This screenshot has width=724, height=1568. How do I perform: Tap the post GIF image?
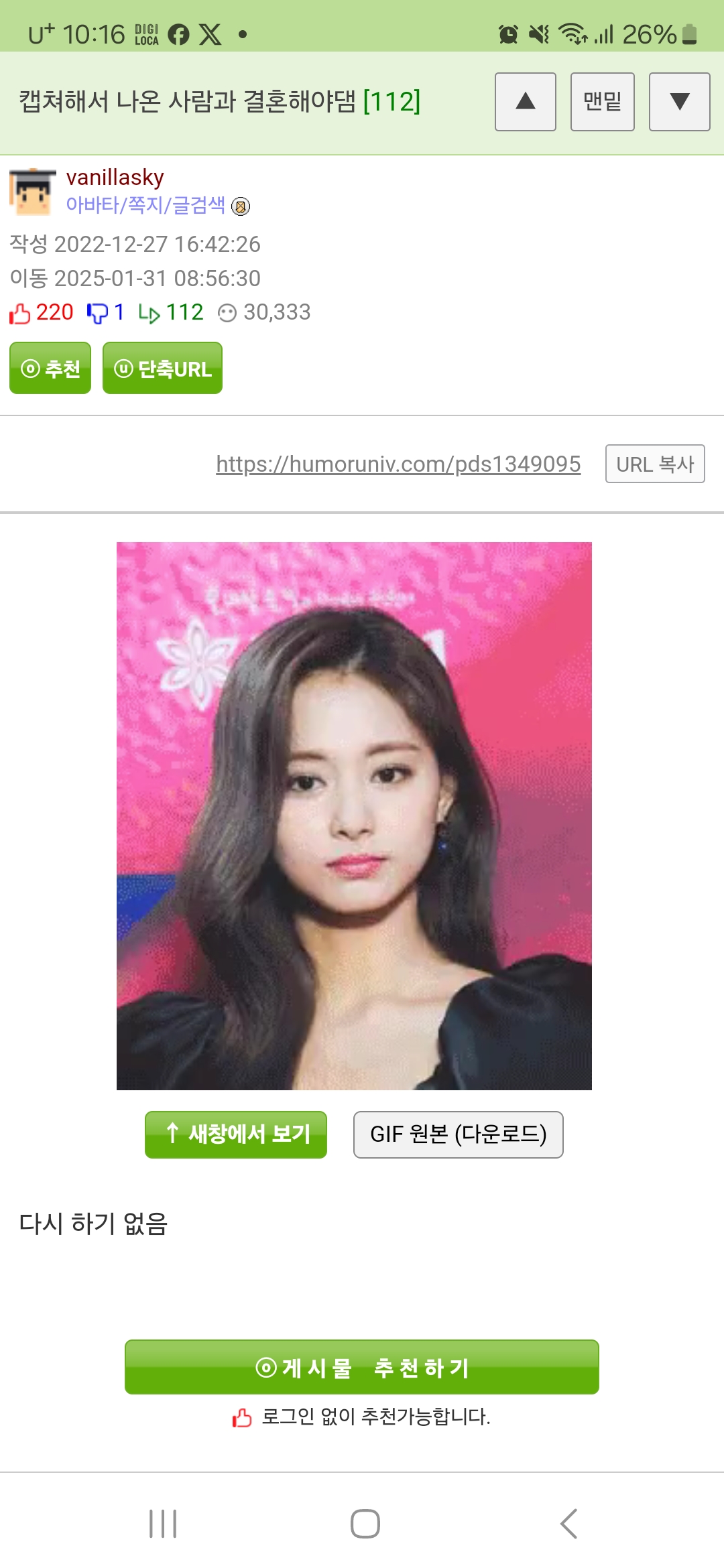(x=354, y=816)
